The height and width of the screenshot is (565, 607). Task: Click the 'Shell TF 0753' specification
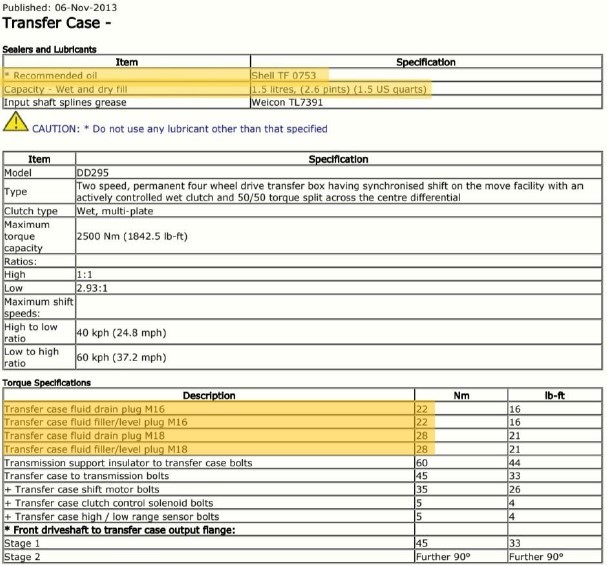tap(284, 75)
